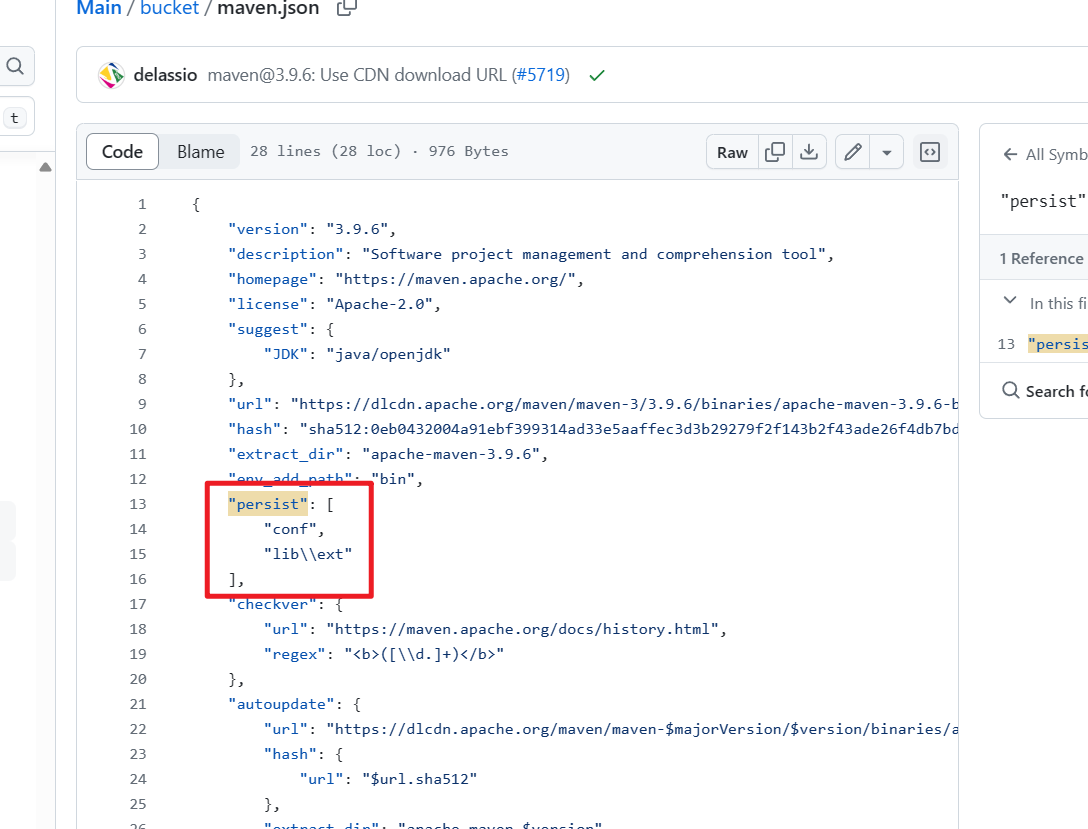Click the "license" key on line 5

point(268,305)
